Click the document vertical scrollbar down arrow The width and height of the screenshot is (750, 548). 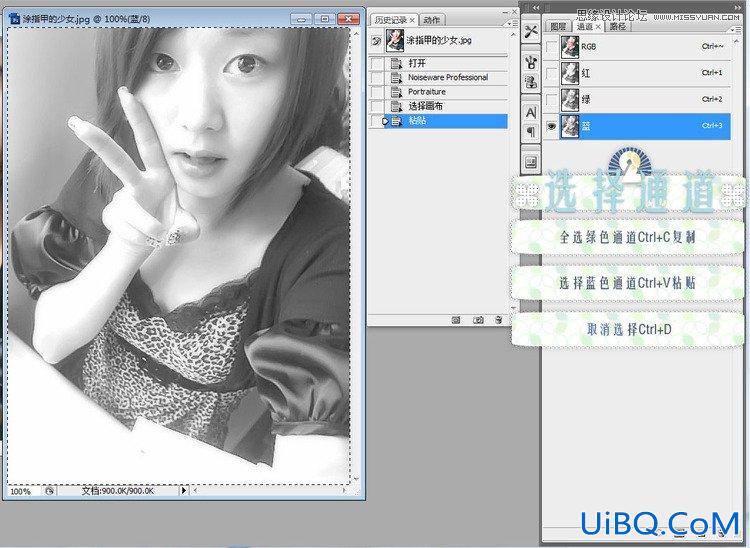click(x=356, y=478)
